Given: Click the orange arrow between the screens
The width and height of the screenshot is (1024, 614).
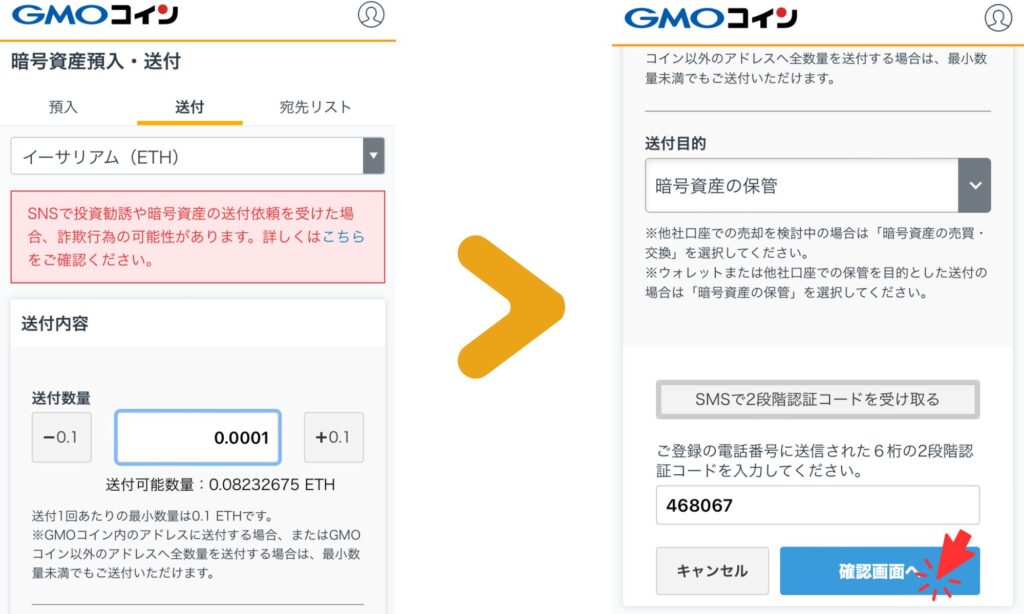Looking at the screenshot, I should point(511,307).
